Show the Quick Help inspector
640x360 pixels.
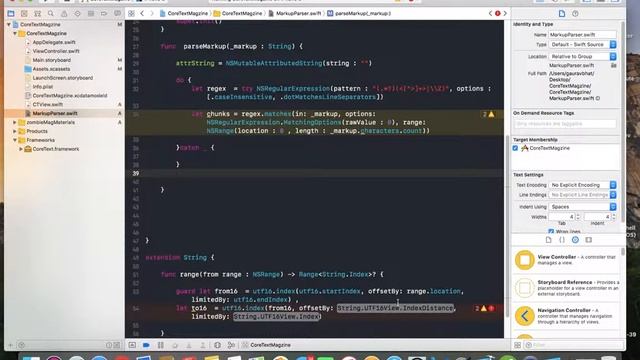pos(575,13)
